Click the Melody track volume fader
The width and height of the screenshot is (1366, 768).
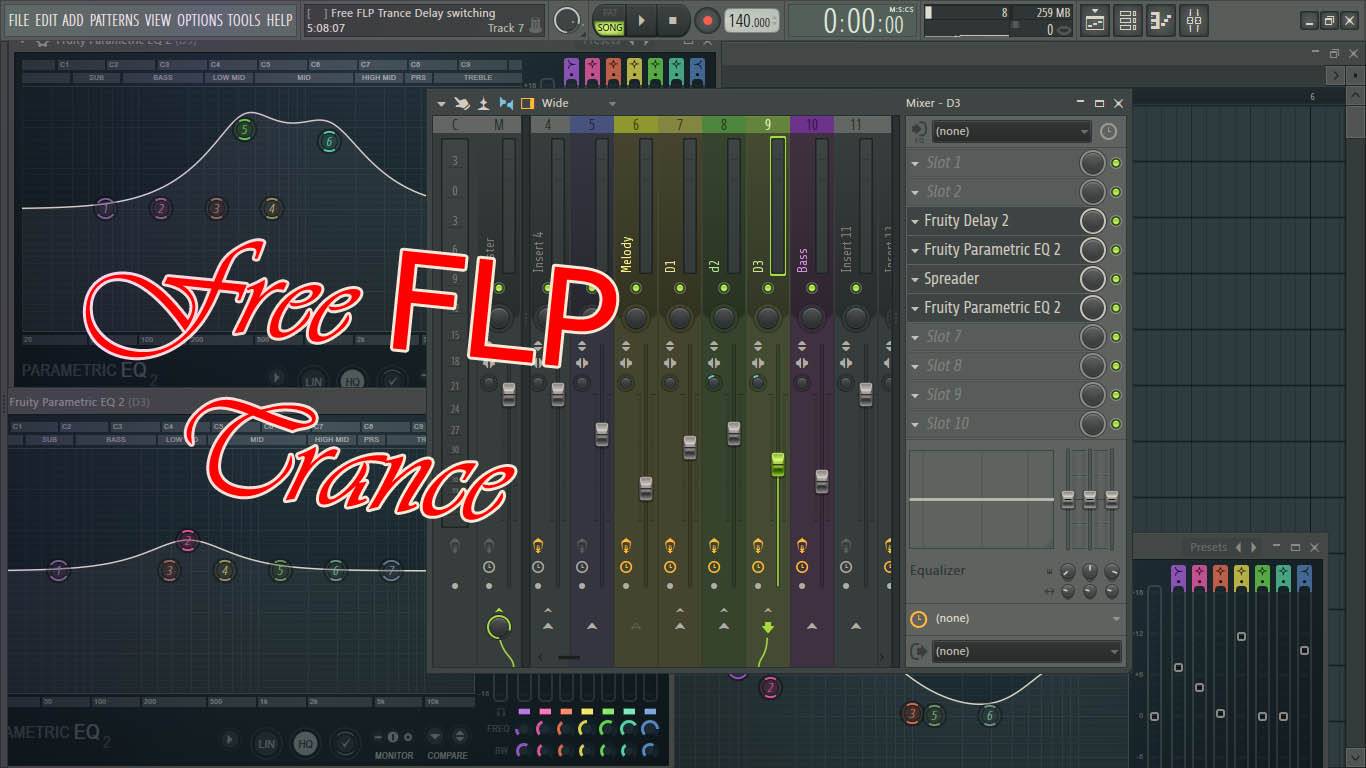click(x=645, y=488)
